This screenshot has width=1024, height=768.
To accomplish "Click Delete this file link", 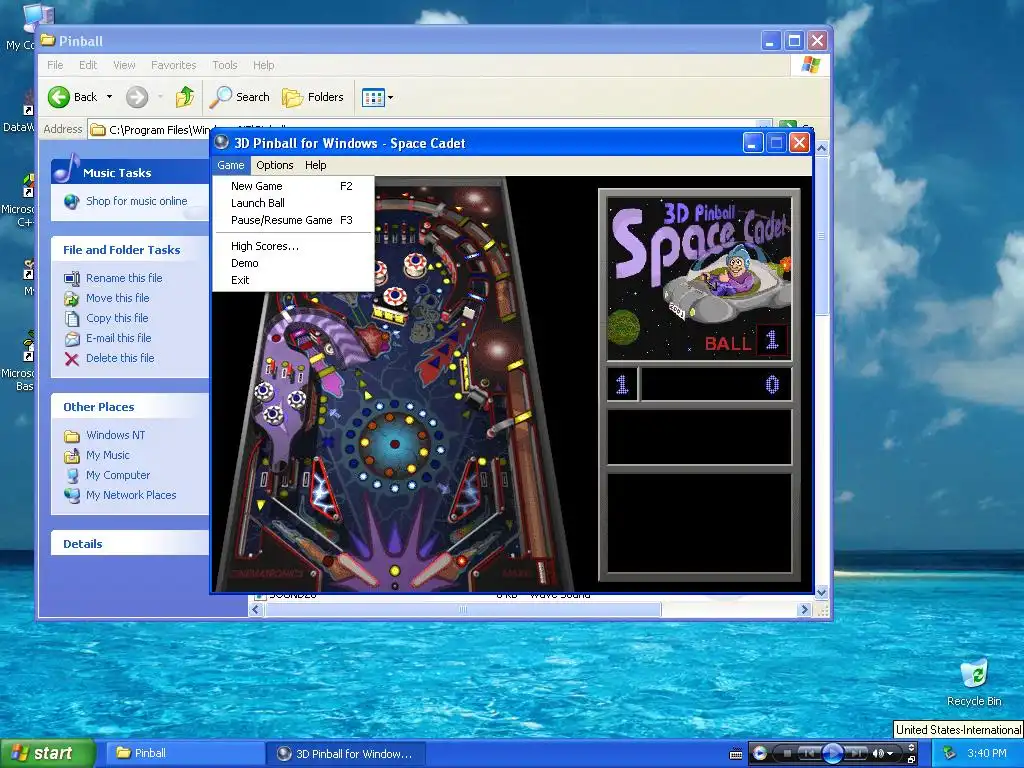I will tap(120, 359).
